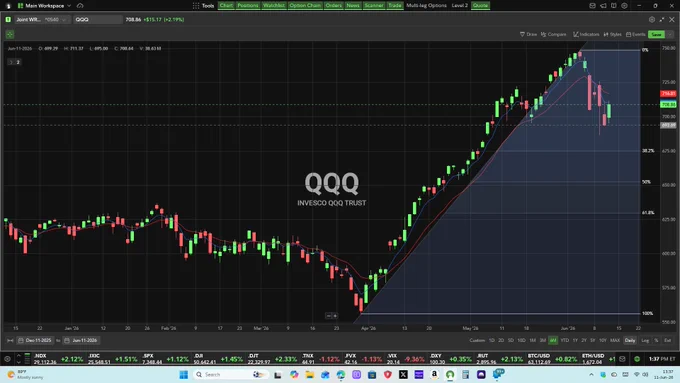Image resolution: width=680 pixels, height=383 pixels.
Task: Open Windows Start menu
Action: [x=183, y=374]
